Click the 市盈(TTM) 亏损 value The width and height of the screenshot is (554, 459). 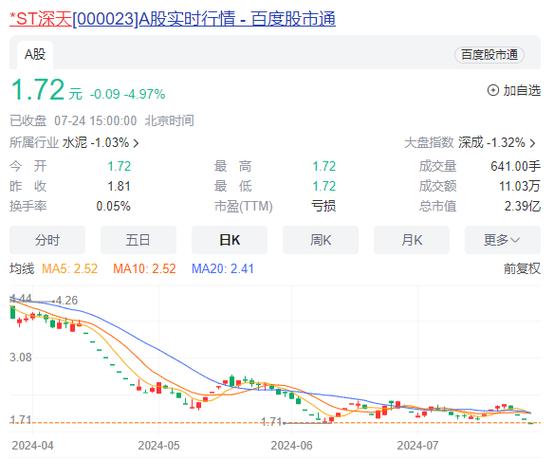tap(323, 206)
